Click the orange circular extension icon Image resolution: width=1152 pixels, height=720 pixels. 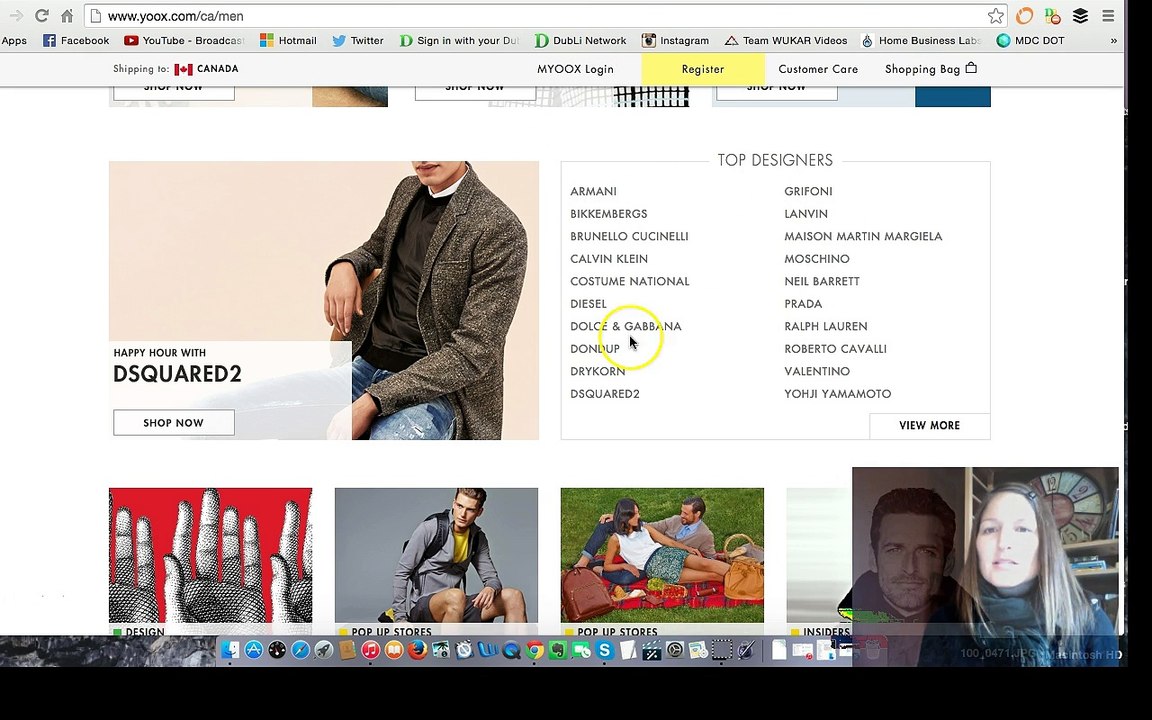(x=1024, y=15)
